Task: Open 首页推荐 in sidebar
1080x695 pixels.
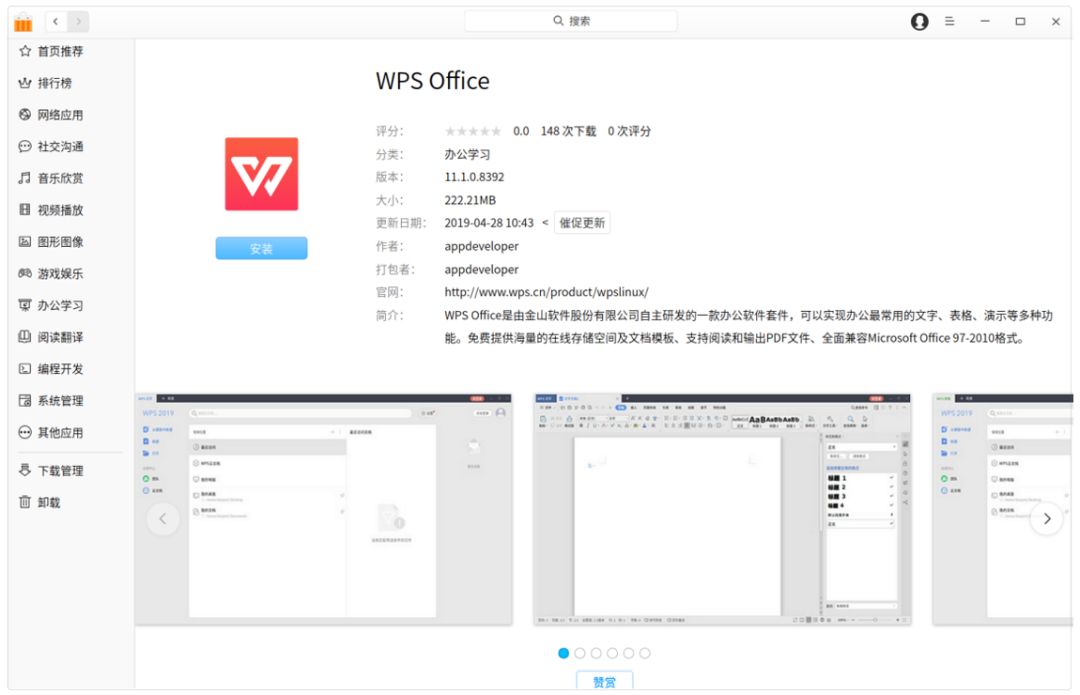Action: (51, 51)
